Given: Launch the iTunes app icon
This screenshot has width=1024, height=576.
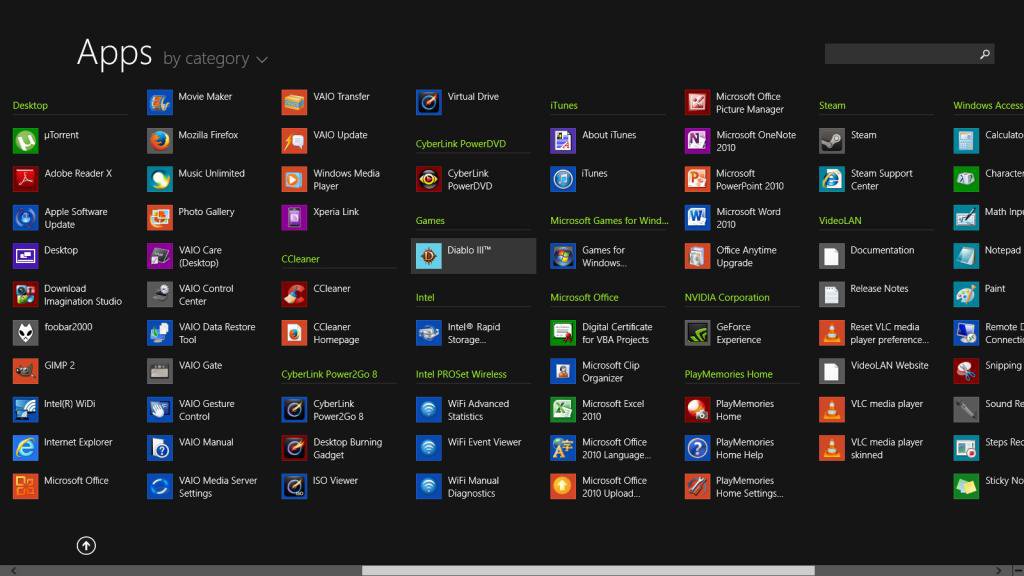Looking at the screenshot, I should pyautogui.click(x=563, y=180).
